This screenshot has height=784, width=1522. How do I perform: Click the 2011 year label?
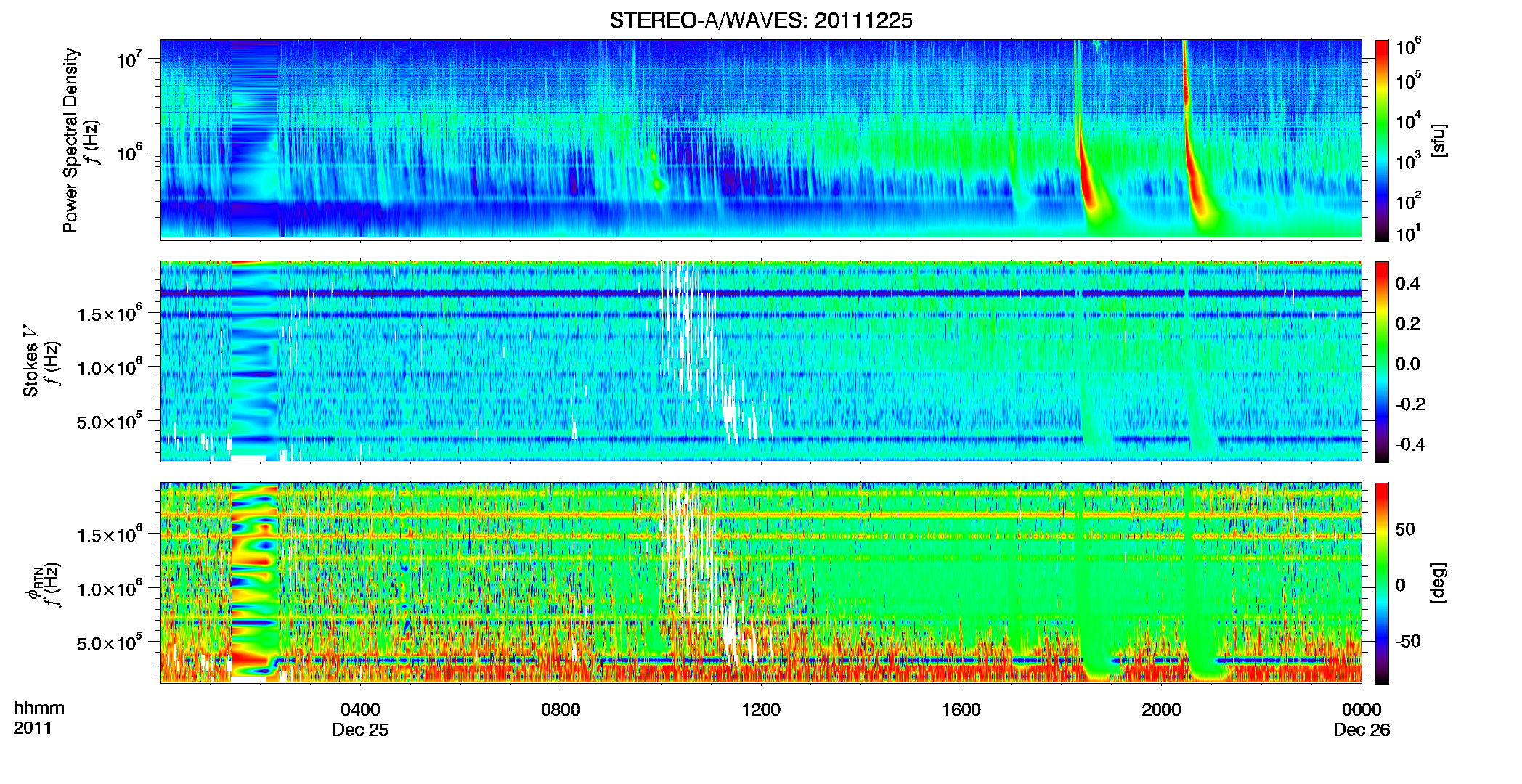pyautogui.click(x=33, y=728)
